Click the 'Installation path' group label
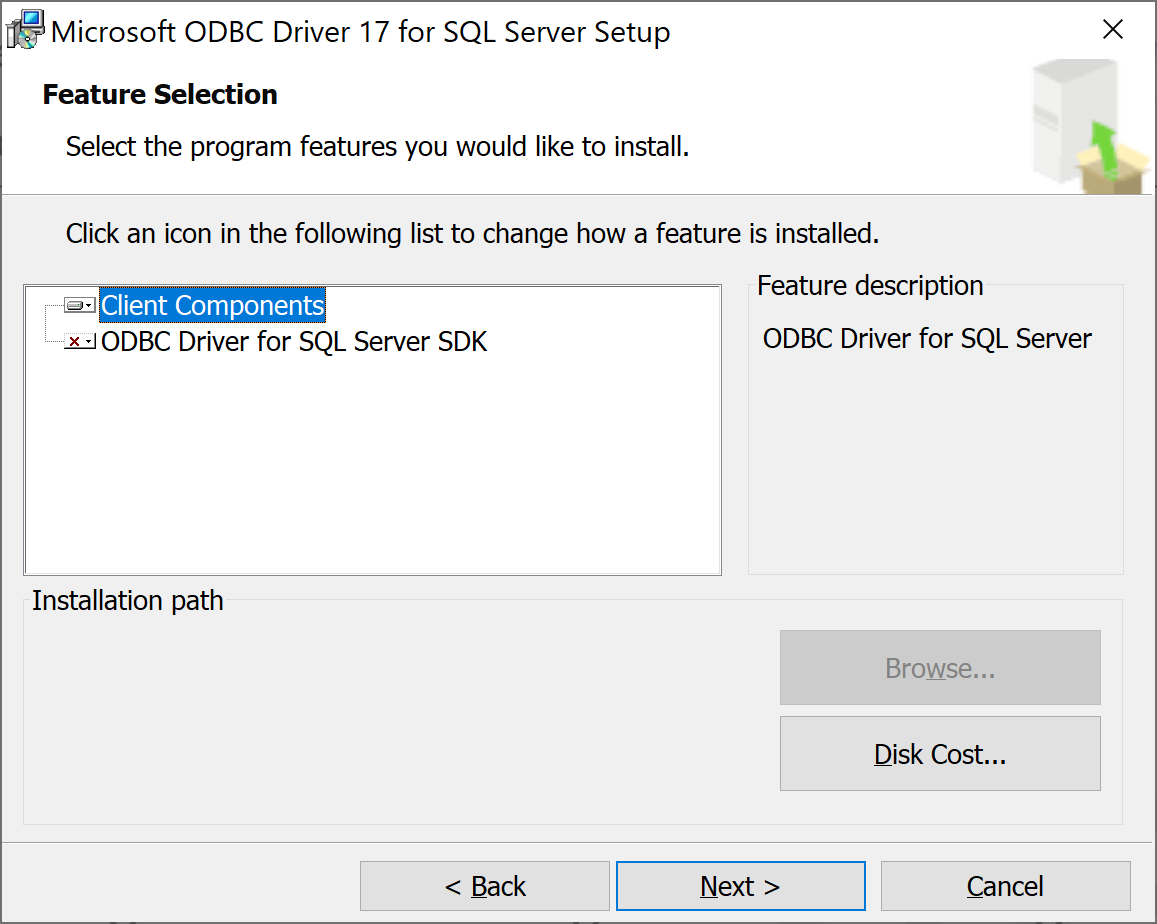Screen dimensions: 1157x924 coord(128,601)
